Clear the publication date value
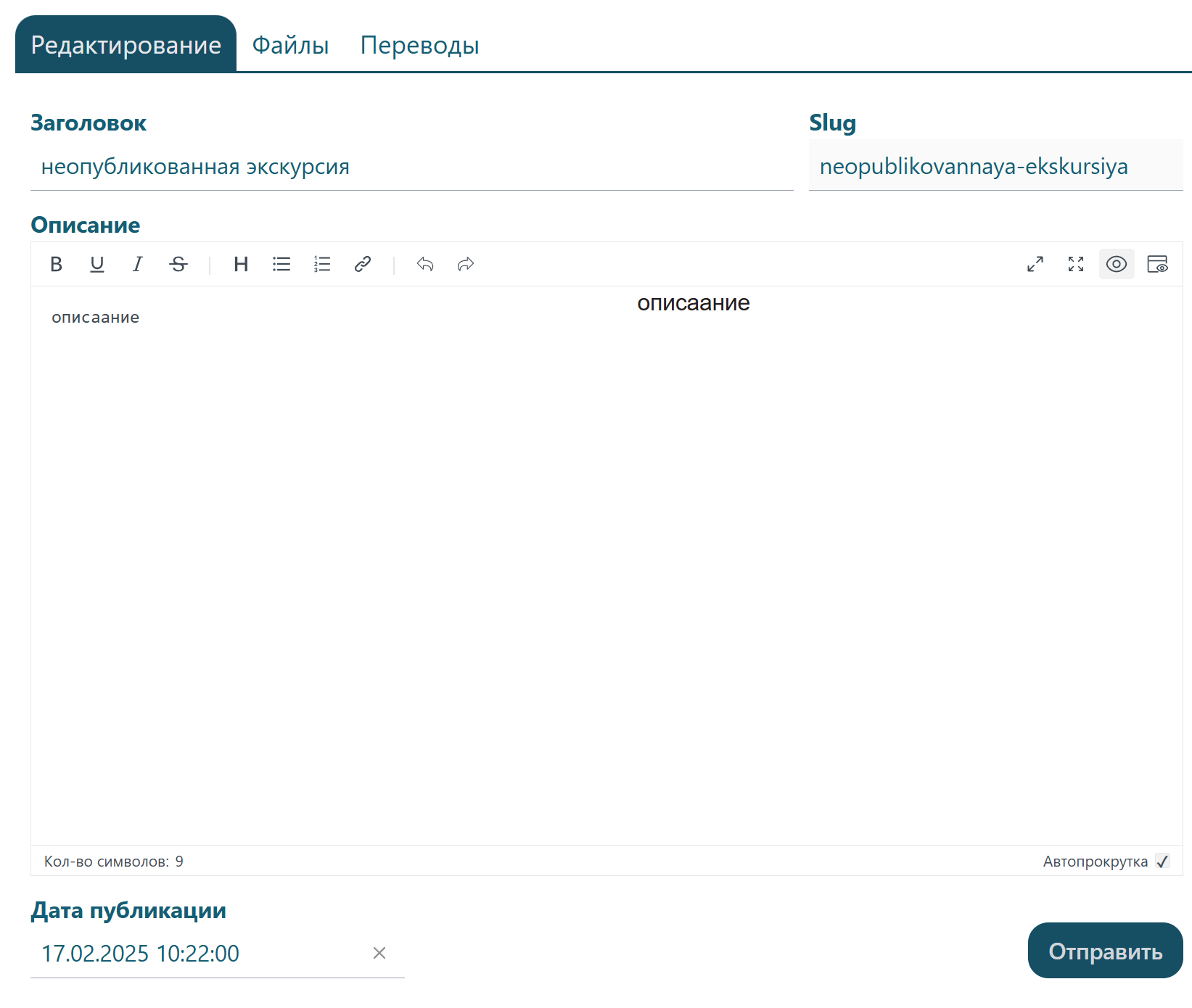 [379, 954]
